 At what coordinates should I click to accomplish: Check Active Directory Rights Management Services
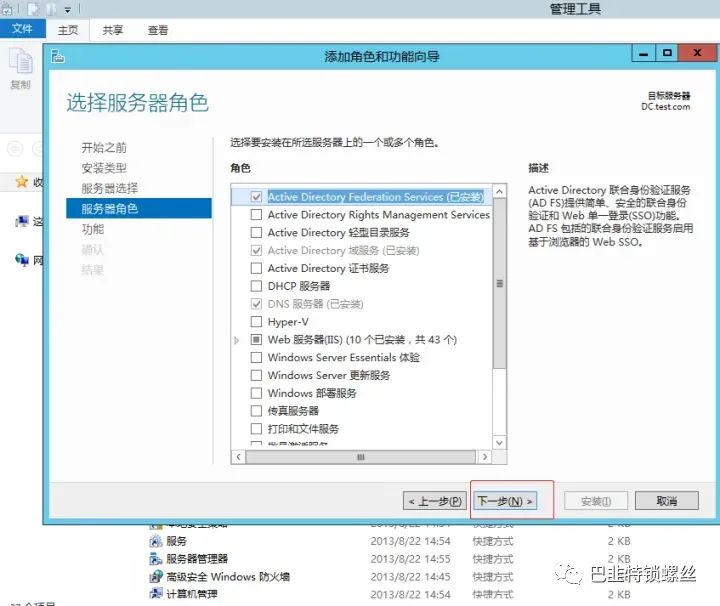tap(256, 214)
